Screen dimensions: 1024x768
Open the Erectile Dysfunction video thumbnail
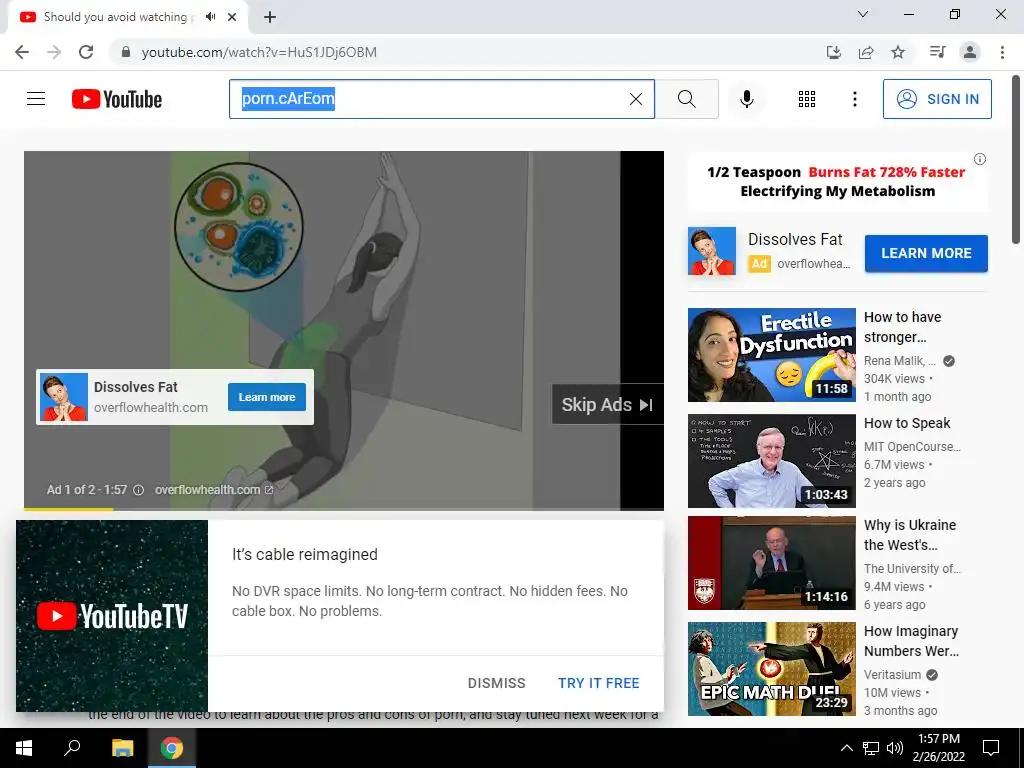click(x=771, y=355)
